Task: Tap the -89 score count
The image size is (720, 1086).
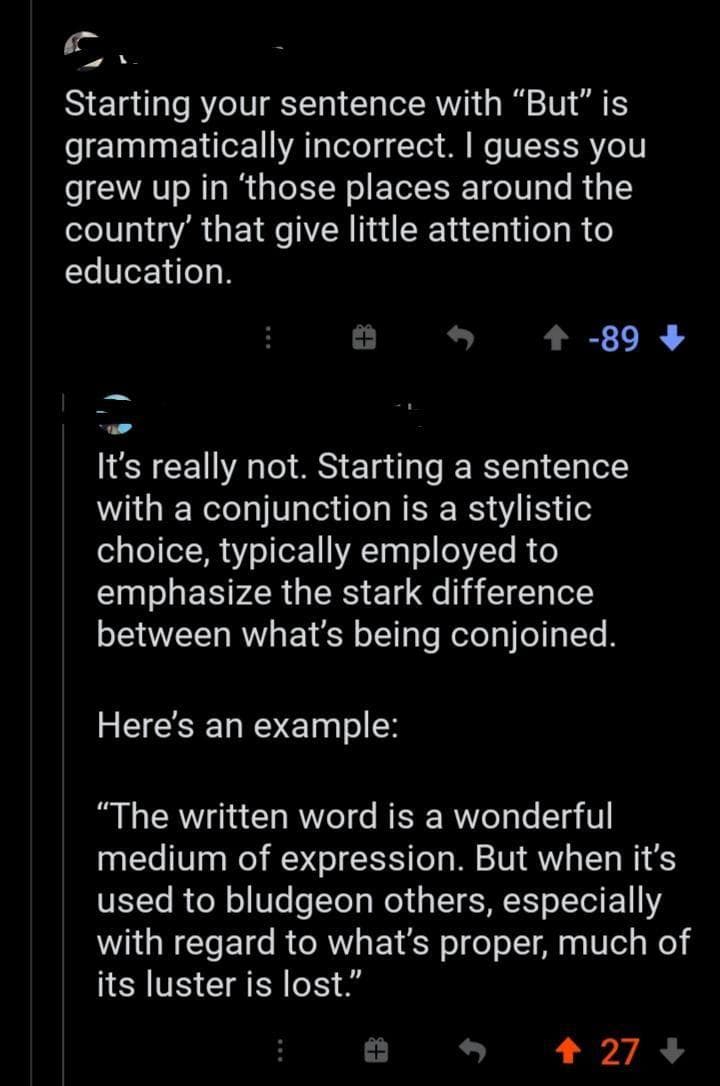Action: point(614,340)
